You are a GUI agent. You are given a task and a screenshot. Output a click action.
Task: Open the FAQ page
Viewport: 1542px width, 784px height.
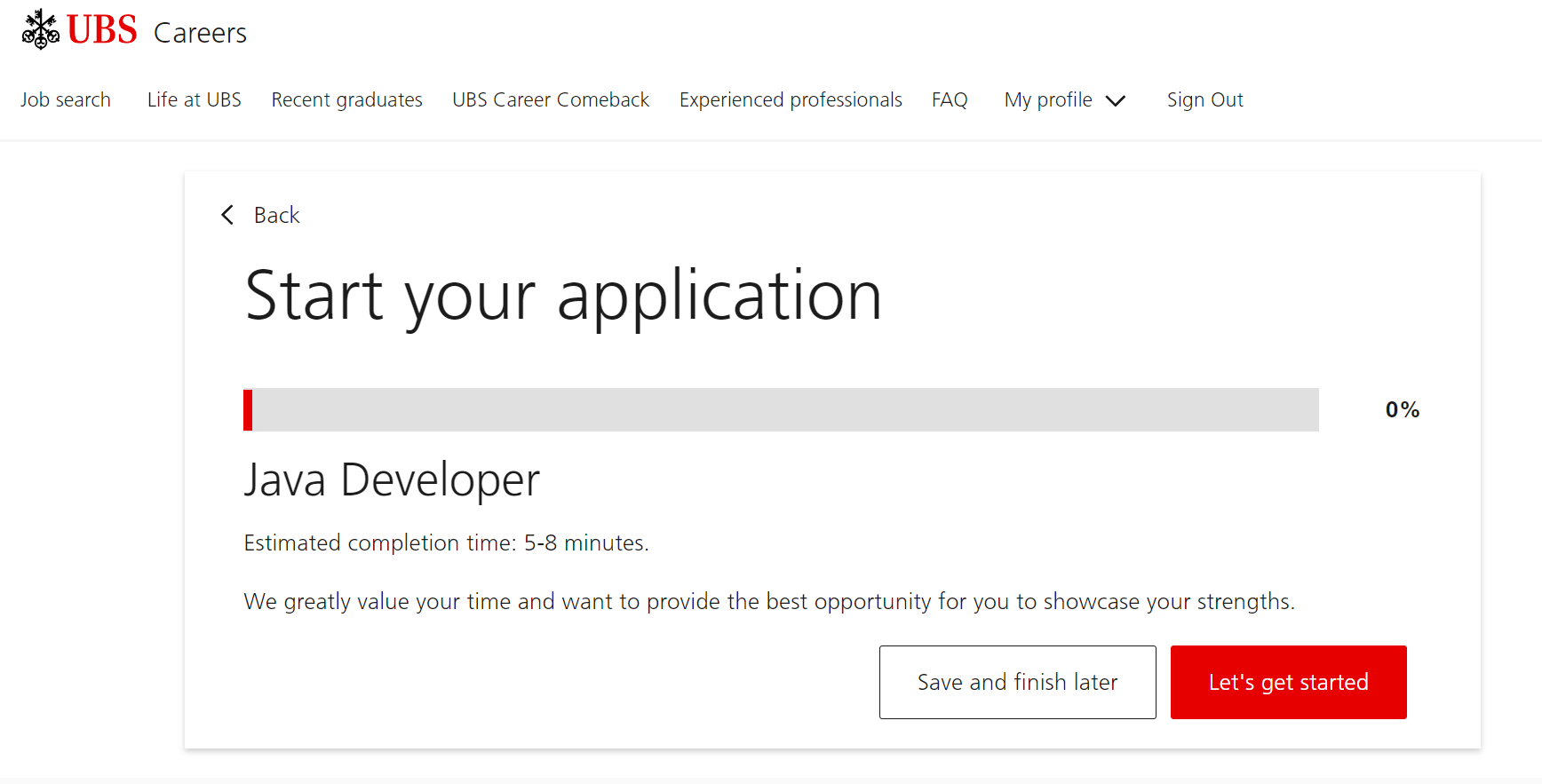[950, 99]
